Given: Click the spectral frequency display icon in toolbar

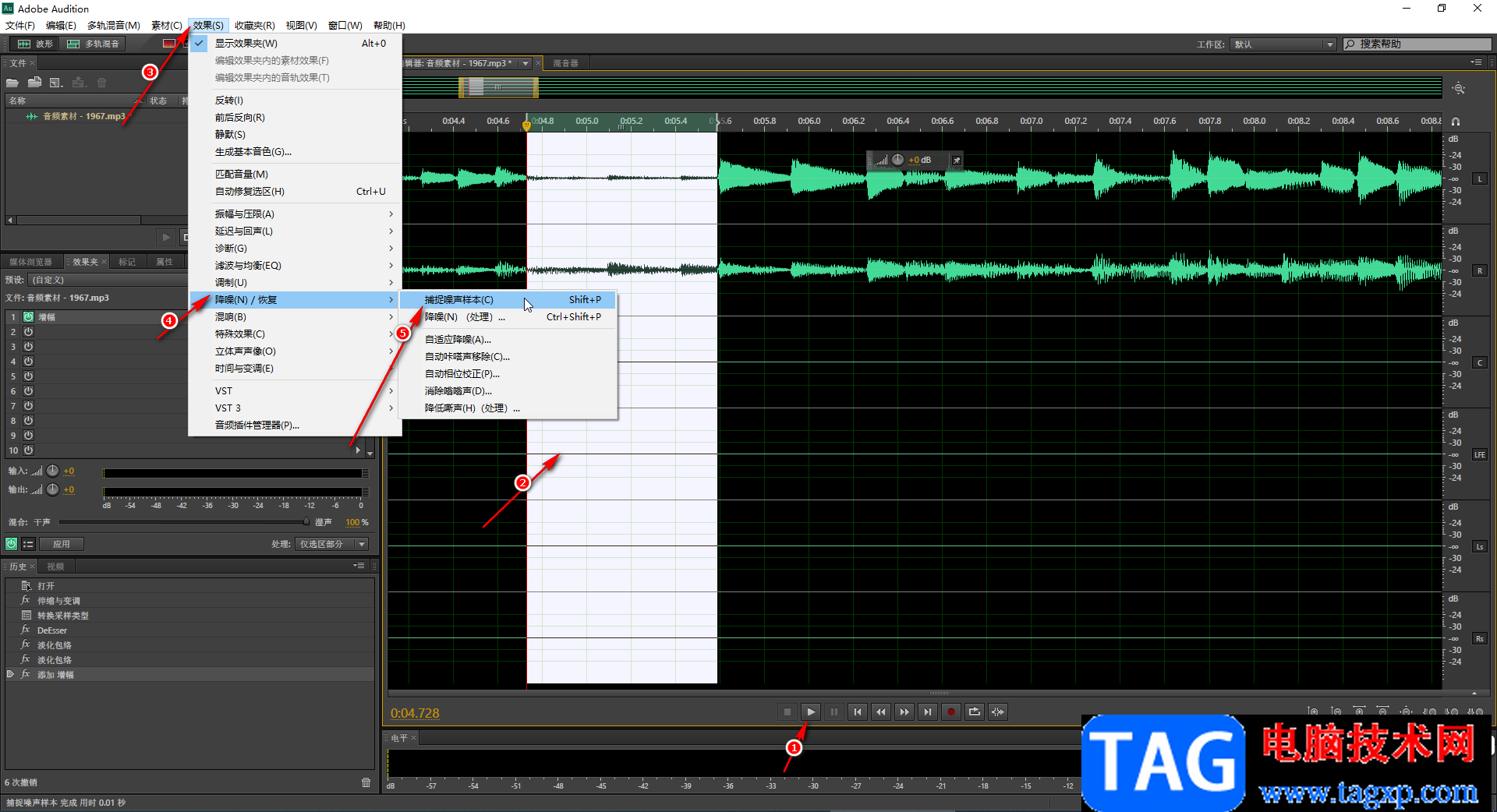Looking at the screenshot, I should pyautogui.click(x=169, y=44).
